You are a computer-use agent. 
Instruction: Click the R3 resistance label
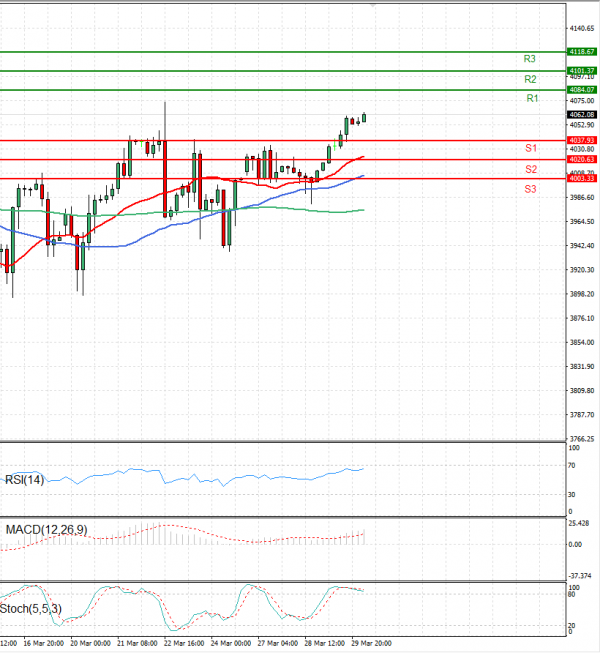point(529,59)
